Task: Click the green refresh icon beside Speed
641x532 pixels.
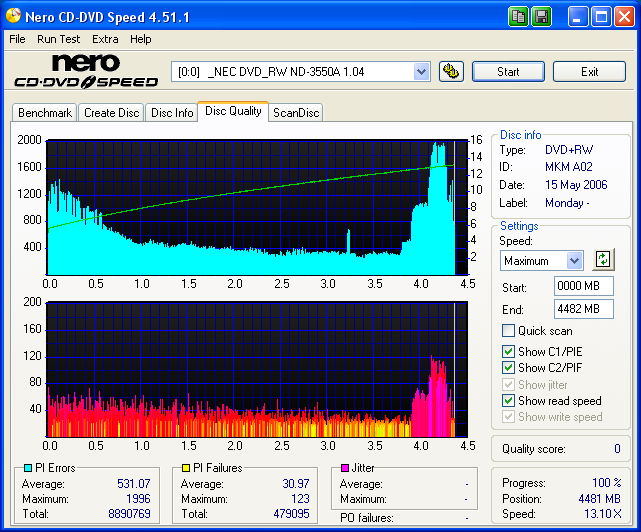Action: coord(602,260)
